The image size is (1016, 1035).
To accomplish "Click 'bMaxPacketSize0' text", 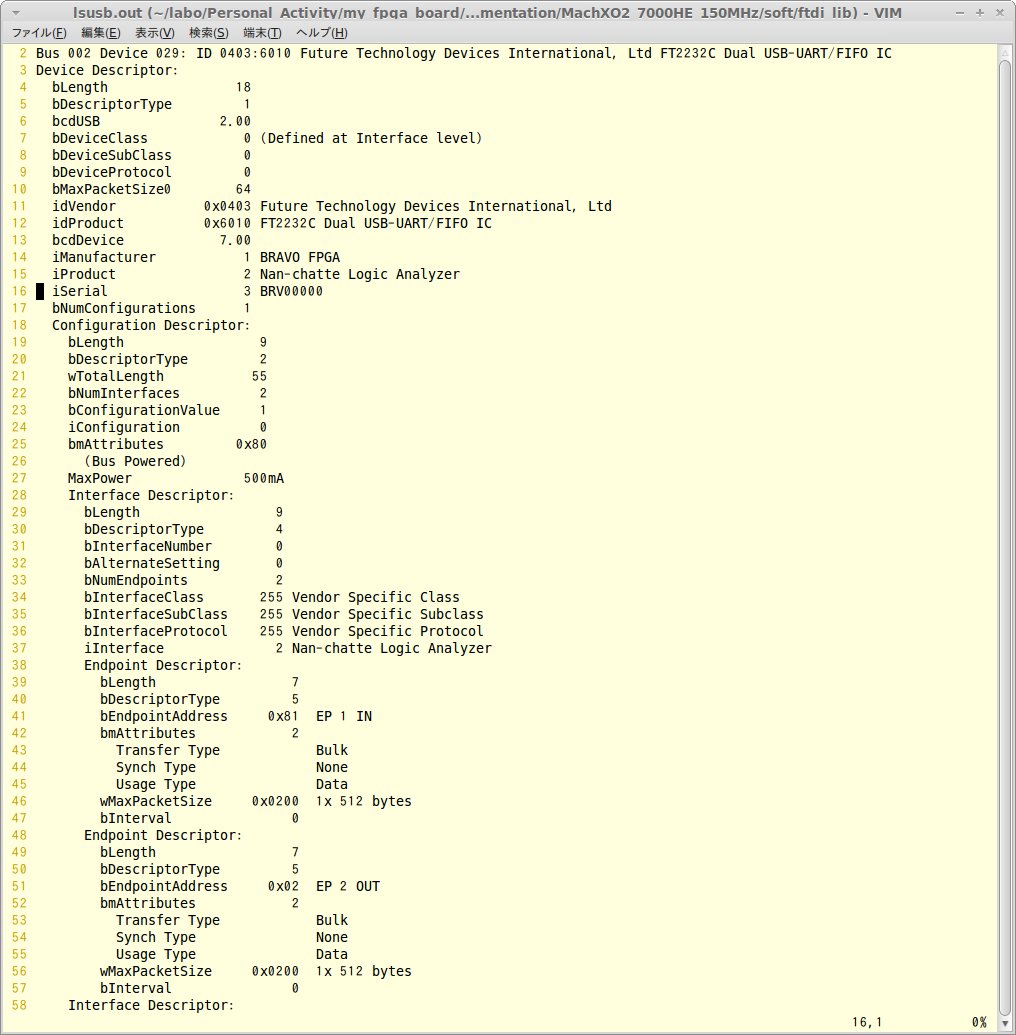I will 112,189.
